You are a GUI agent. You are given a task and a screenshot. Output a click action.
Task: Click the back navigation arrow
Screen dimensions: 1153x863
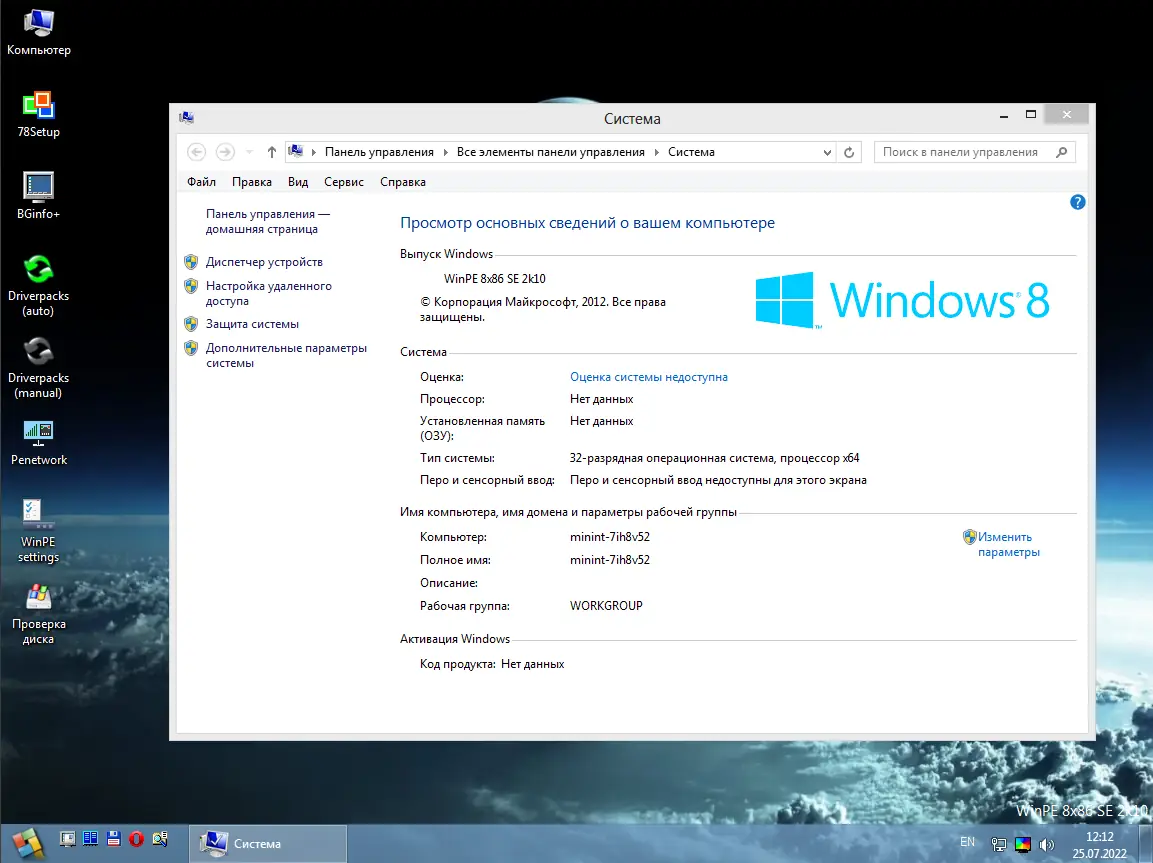pyautogui.click(x=196, y=152)
